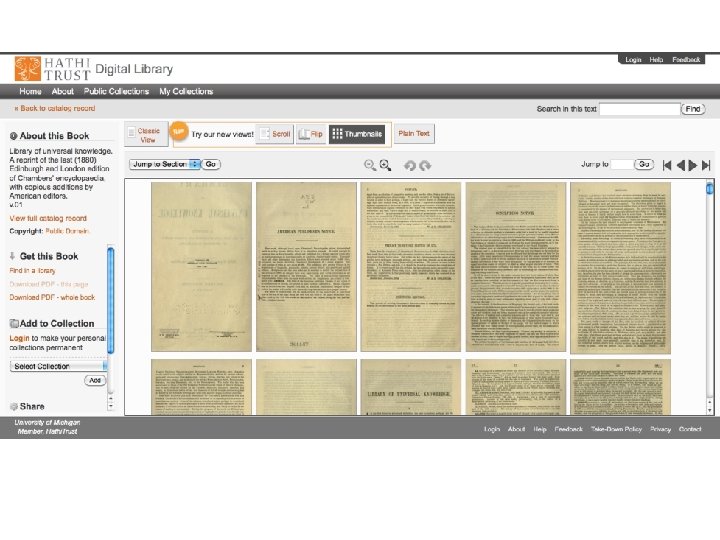Open the Select Collection dropdown
This screenshot has width=720, height=540.
point(59,366)
